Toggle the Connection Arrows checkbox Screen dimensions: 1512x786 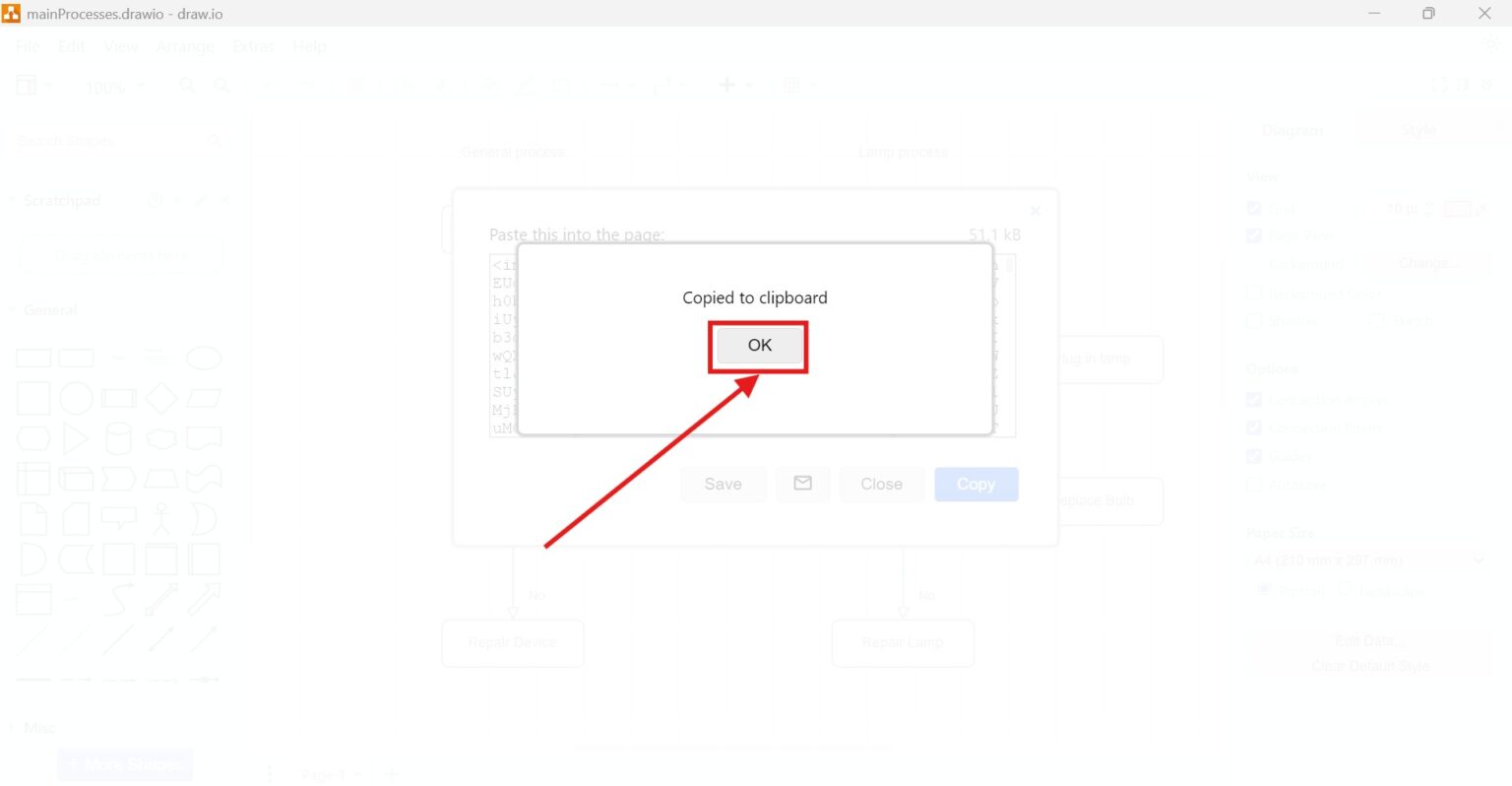1254,399
